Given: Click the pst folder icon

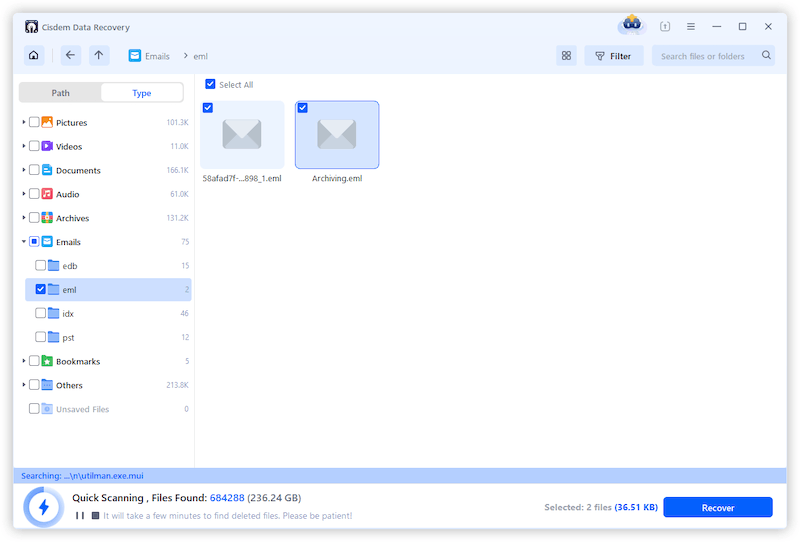Looking at the screenshot, I should tap(54, 337).
